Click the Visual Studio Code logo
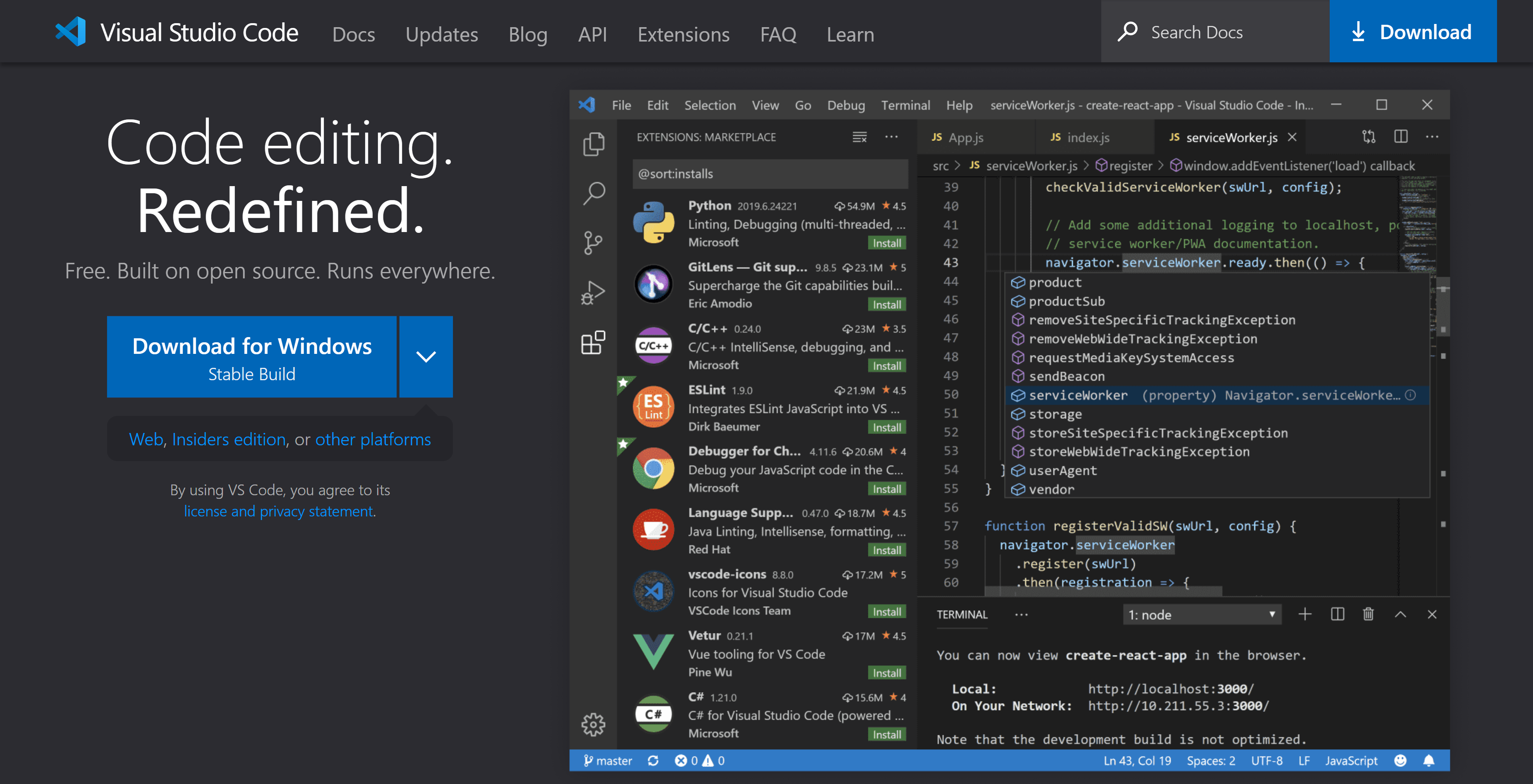 [x=71, y=32]
